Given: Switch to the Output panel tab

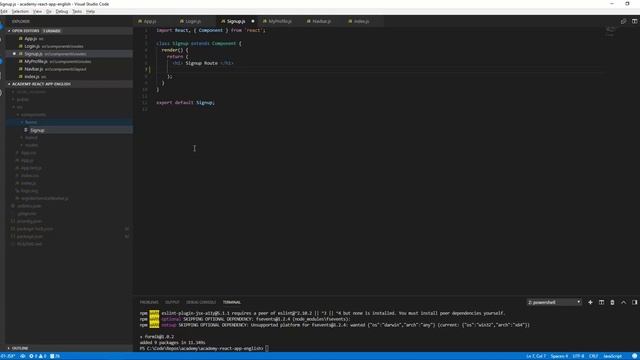Looking at the screenshot, I should click(x=172, y=302).
